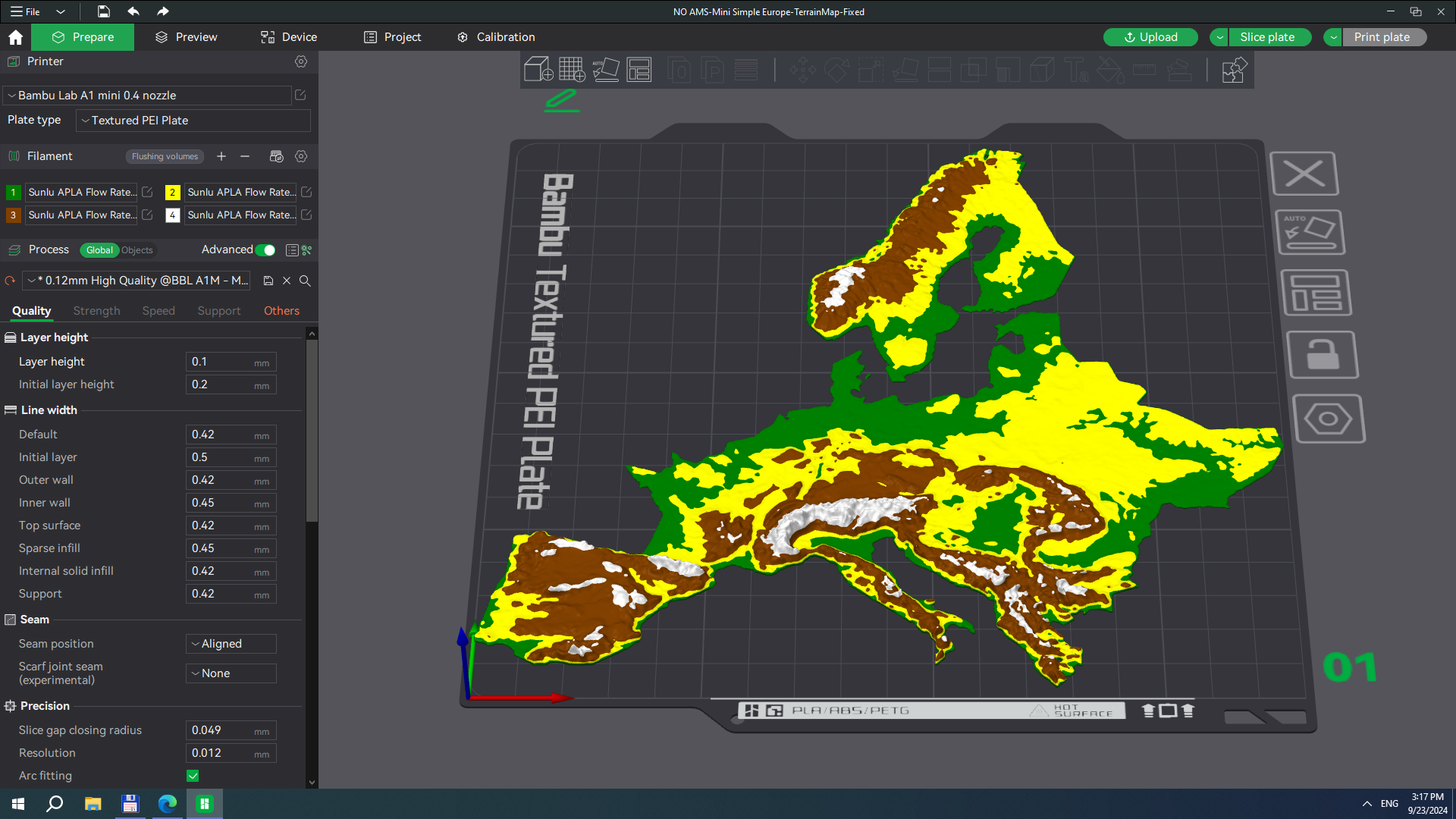This screenshot has width=1456, height=819.
Task: Open the Strength settings tab
Action: pos(96,311)
